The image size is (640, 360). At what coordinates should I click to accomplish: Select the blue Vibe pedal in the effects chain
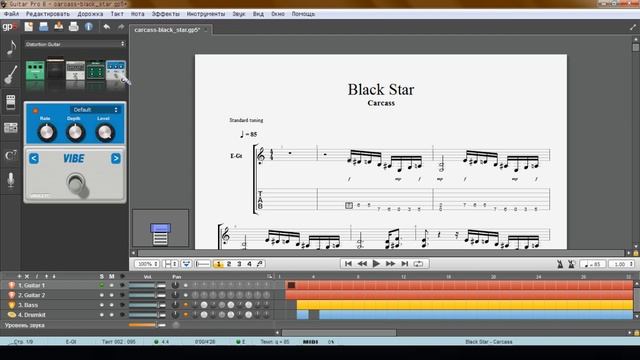(x=116, y=70)
